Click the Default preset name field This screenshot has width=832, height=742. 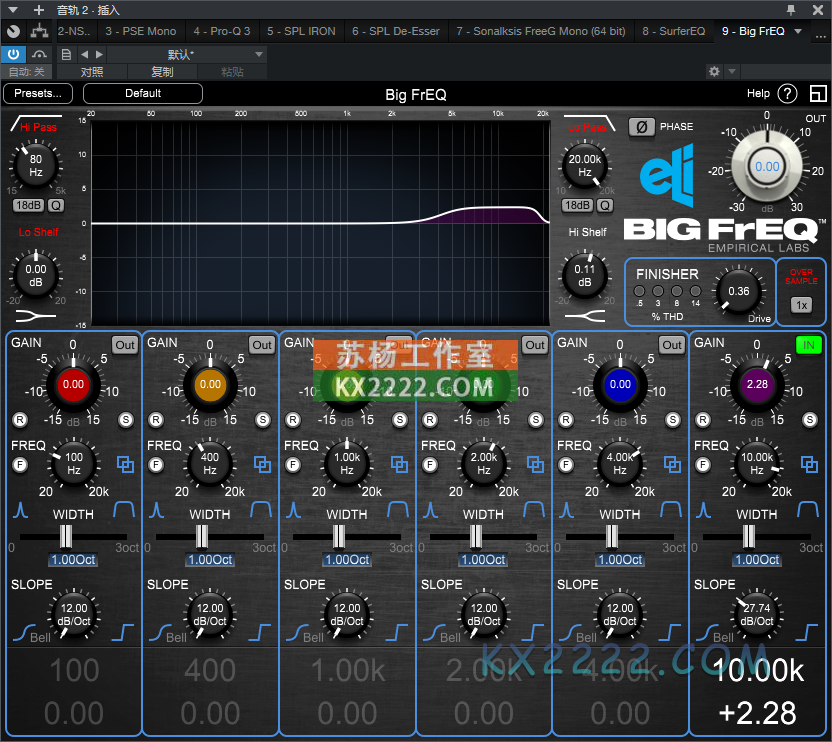click(143, 93)
